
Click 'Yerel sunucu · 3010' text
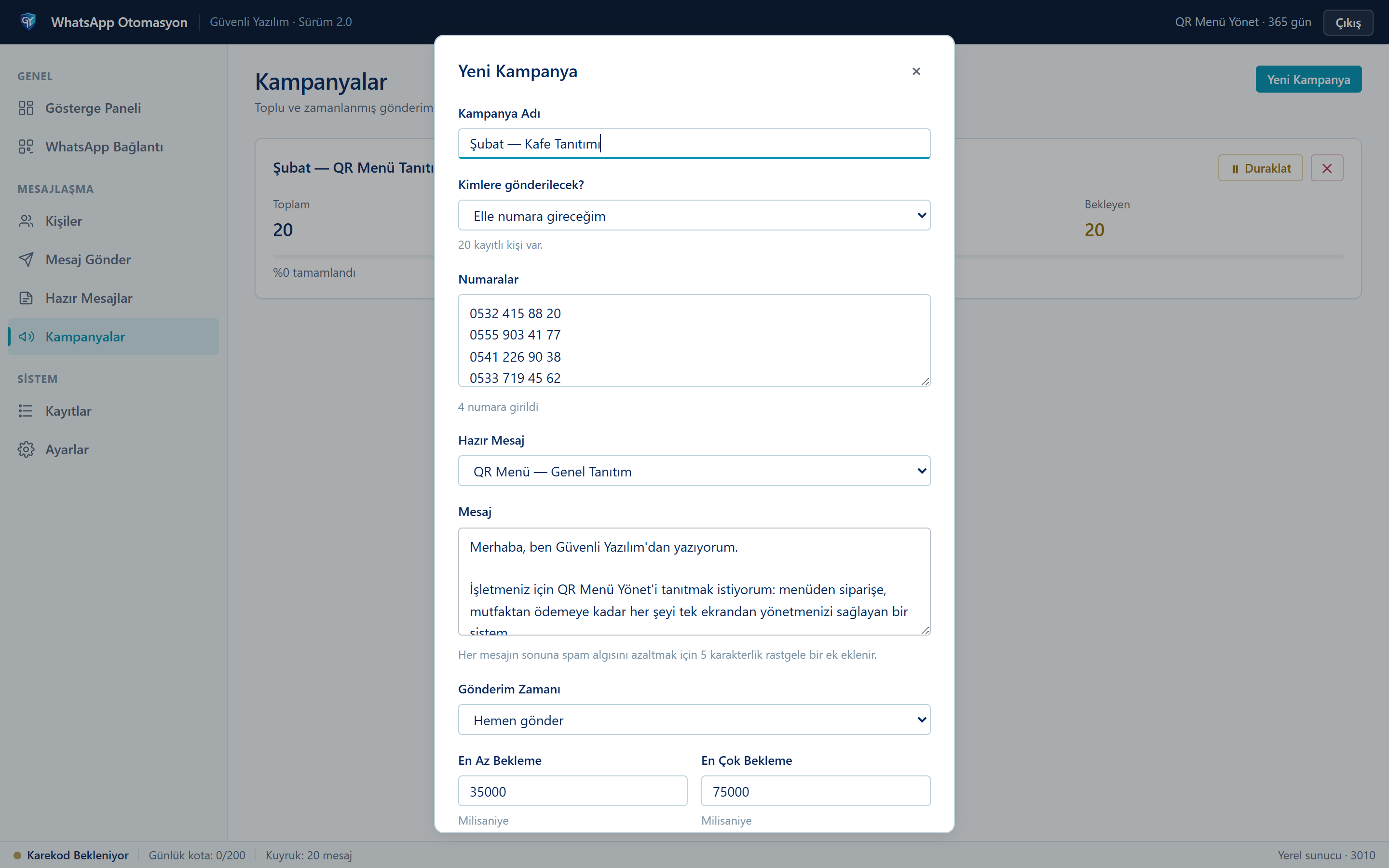(x=1326, y=855)
